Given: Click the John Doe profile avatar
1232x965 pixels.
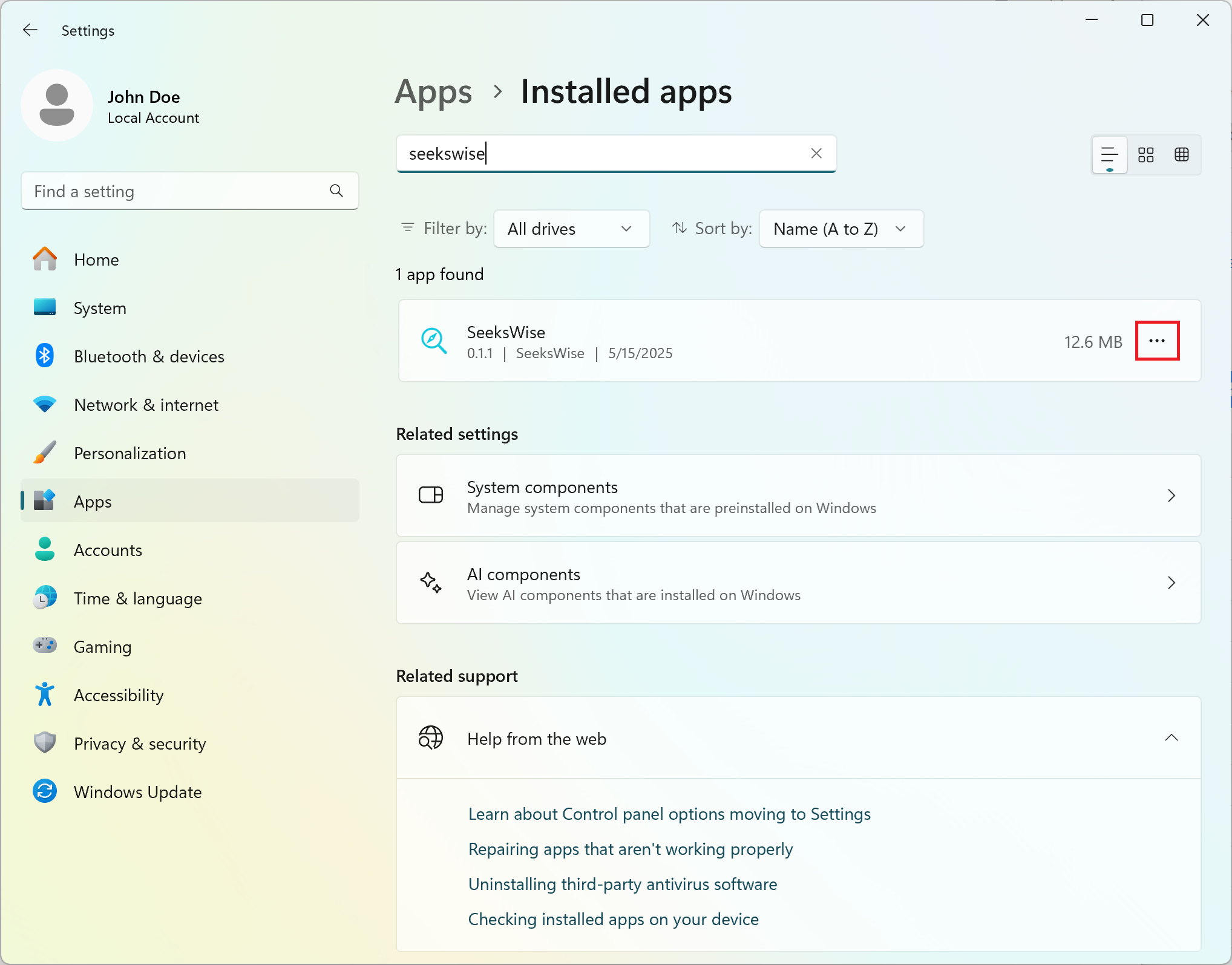Looking at the screenshot, I should [57, 105].
